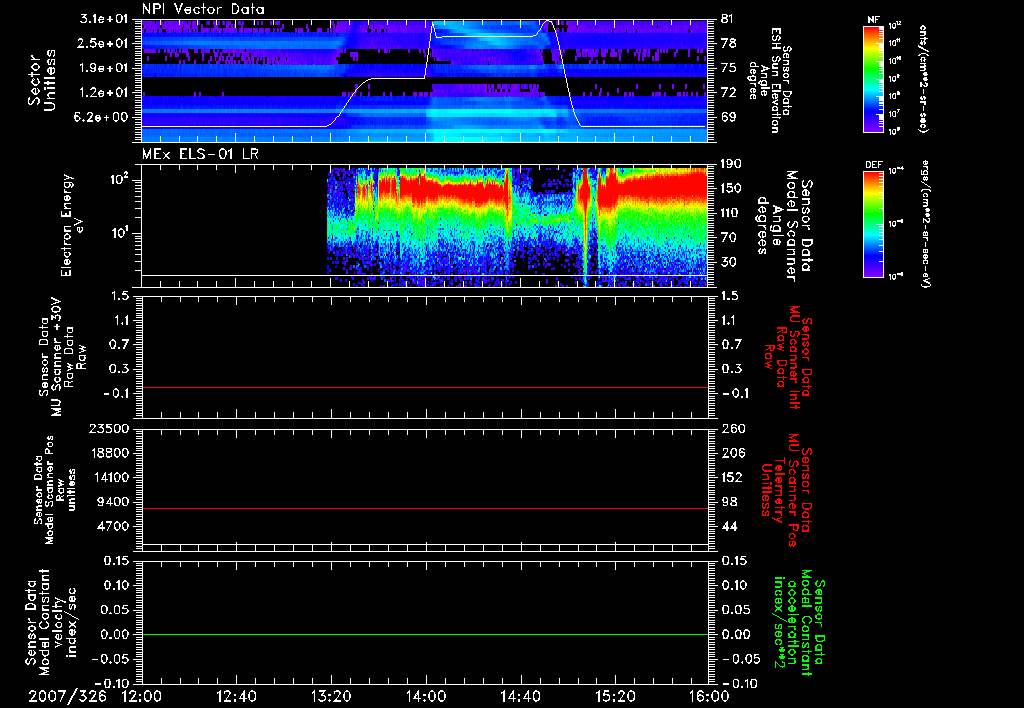
Task: Click the 152 telemetry tick label
Action: click(x=732, y=477)
